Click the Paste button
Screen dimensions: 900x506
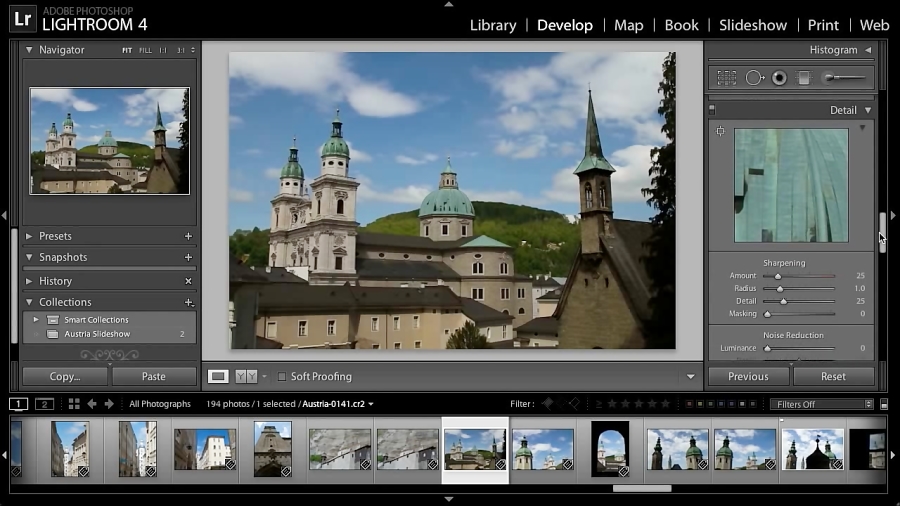tap(154, 376)
